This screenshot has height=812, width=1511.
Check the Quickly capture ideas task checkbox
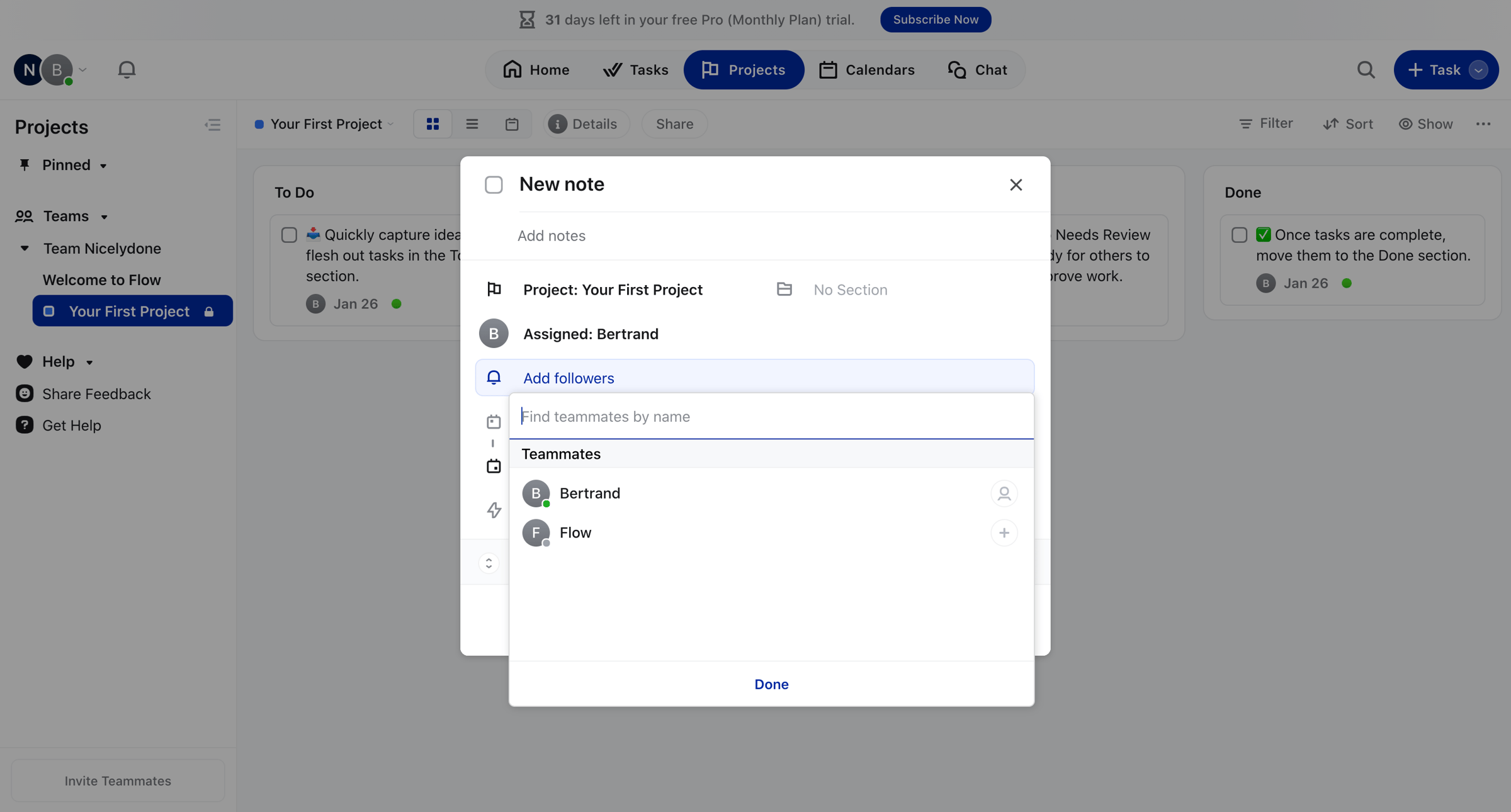[x=289, y=235]
